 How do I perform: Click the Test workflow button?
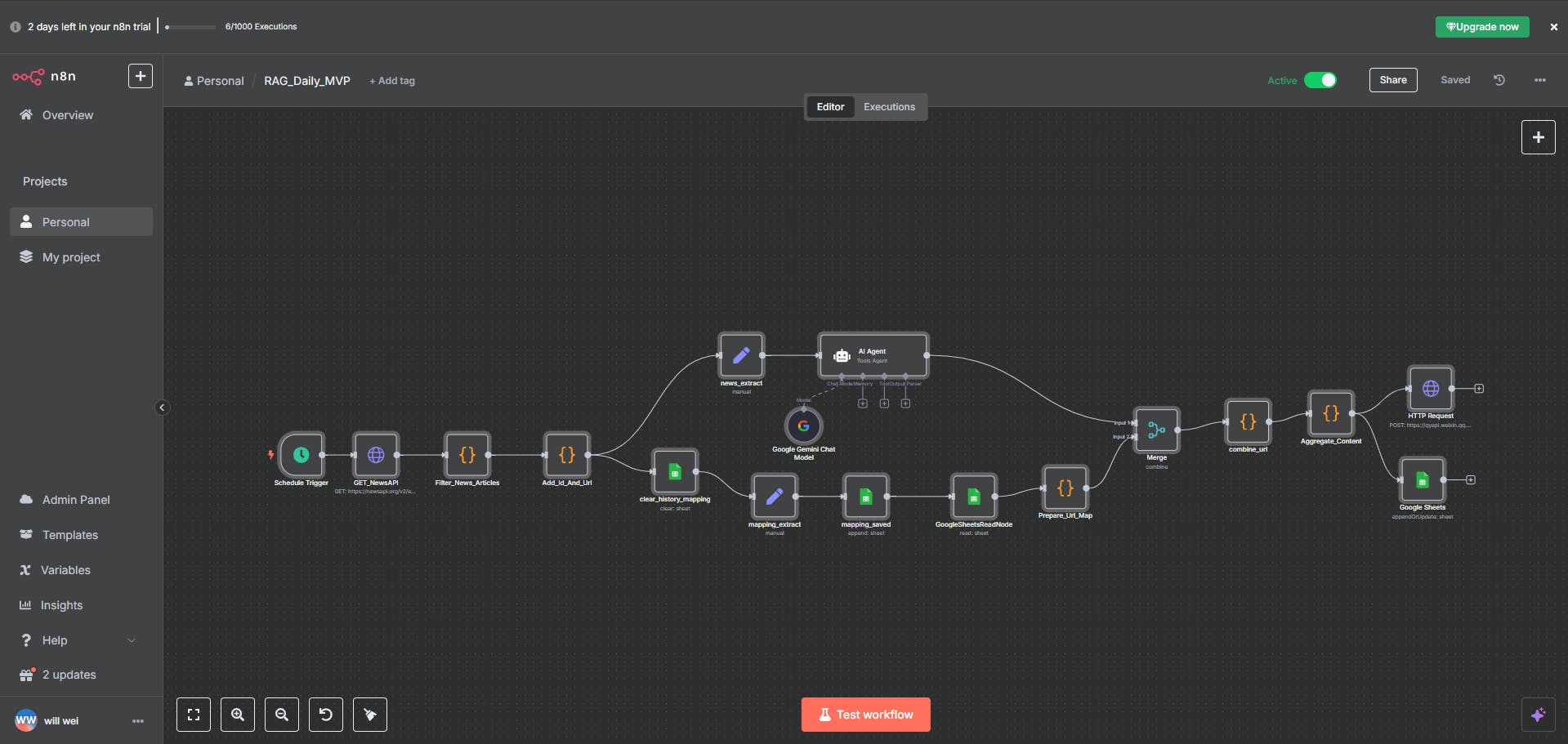point(865,715)
